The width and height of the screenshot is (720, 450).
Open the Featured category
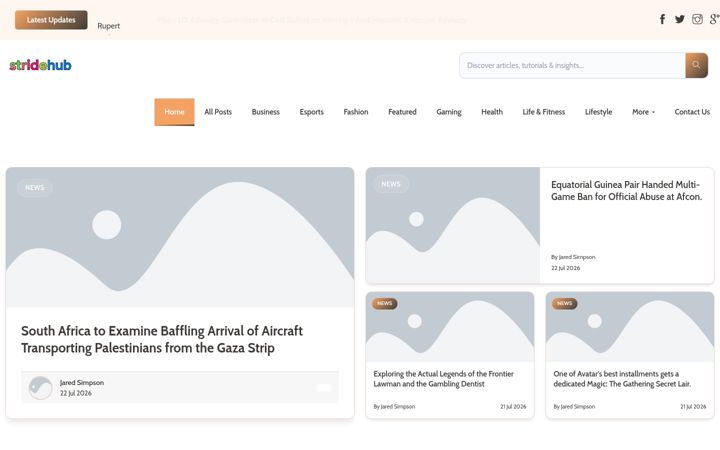click(402, 112)
